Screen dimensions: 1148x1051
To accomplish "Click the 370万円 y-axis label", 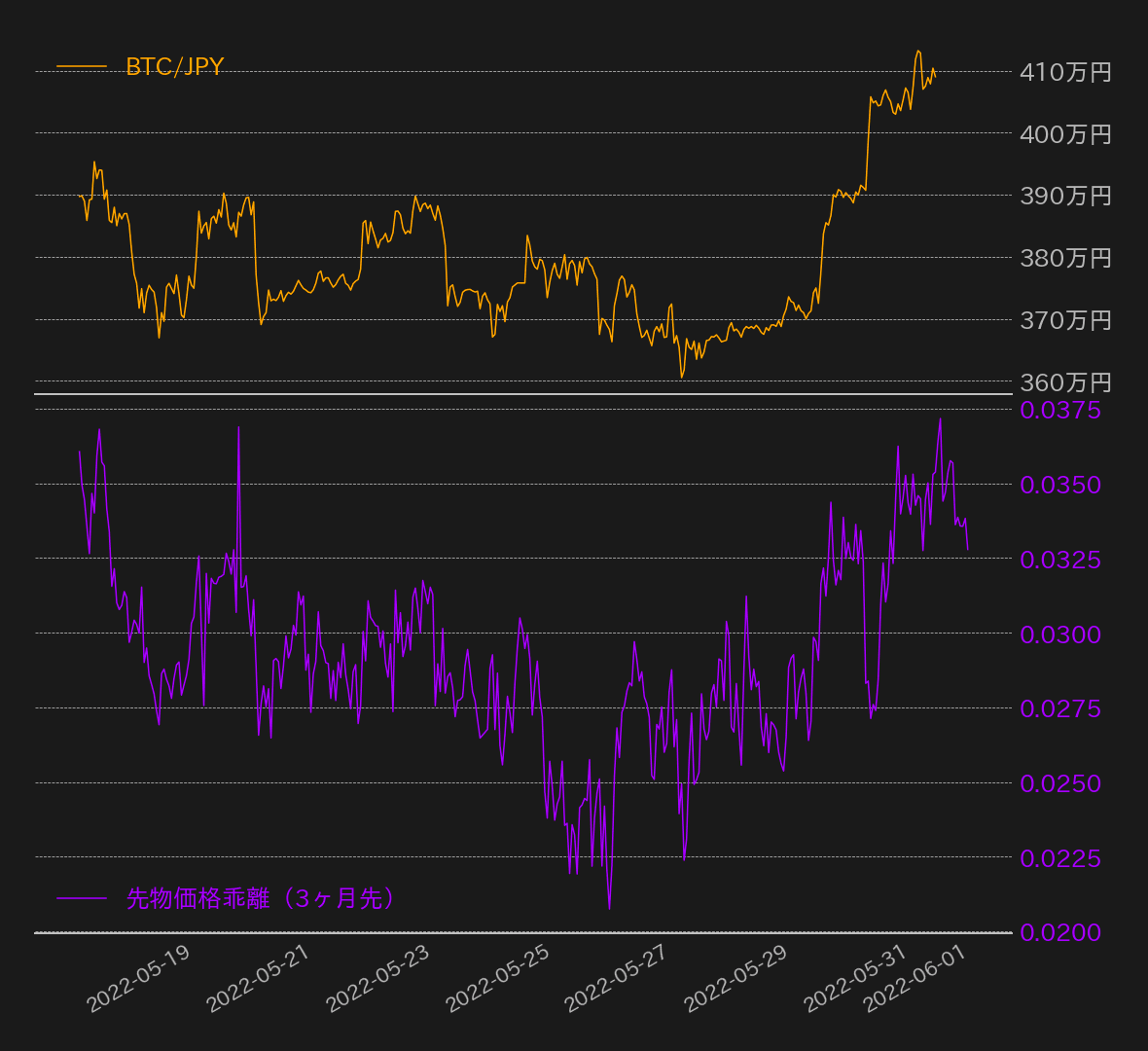I will 1065,320.
